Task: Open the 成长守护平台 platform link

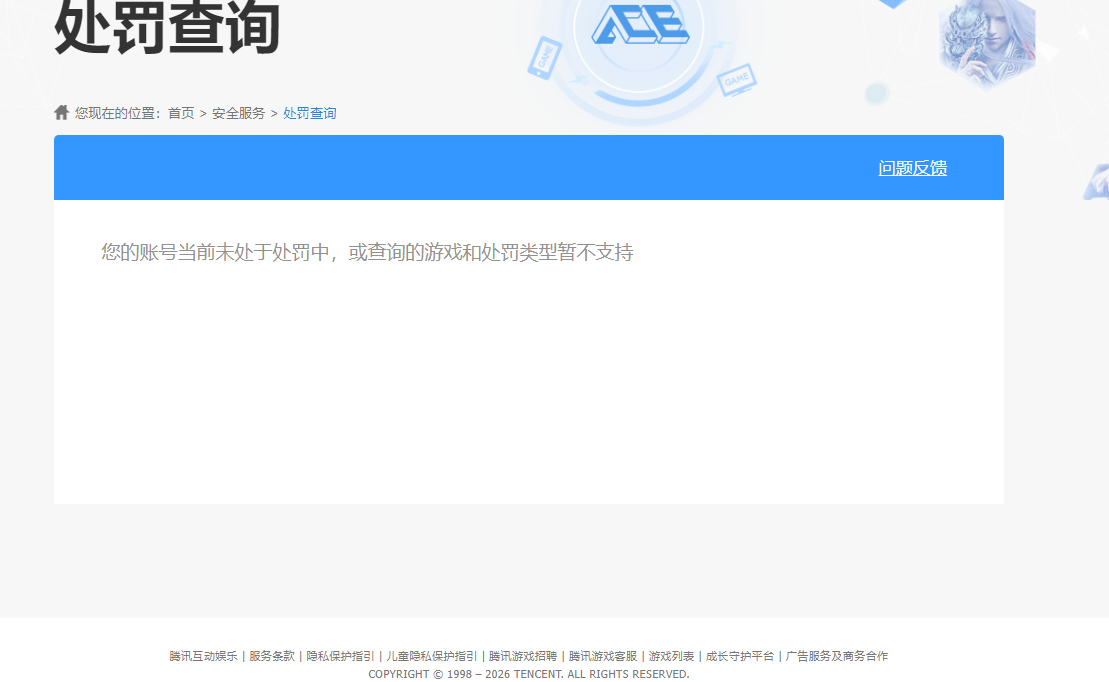Action: tap(740, 656)
